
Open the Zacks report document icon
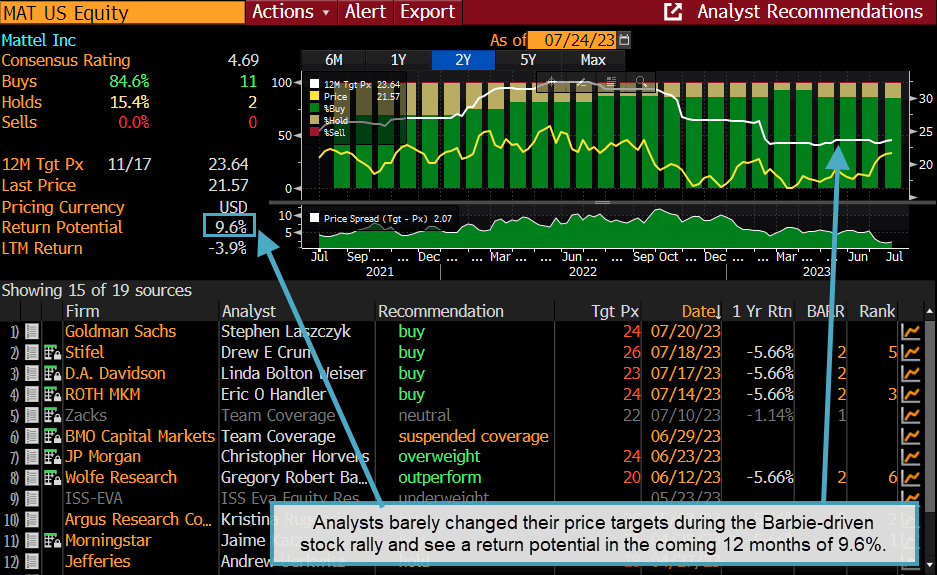coord(32,415)
